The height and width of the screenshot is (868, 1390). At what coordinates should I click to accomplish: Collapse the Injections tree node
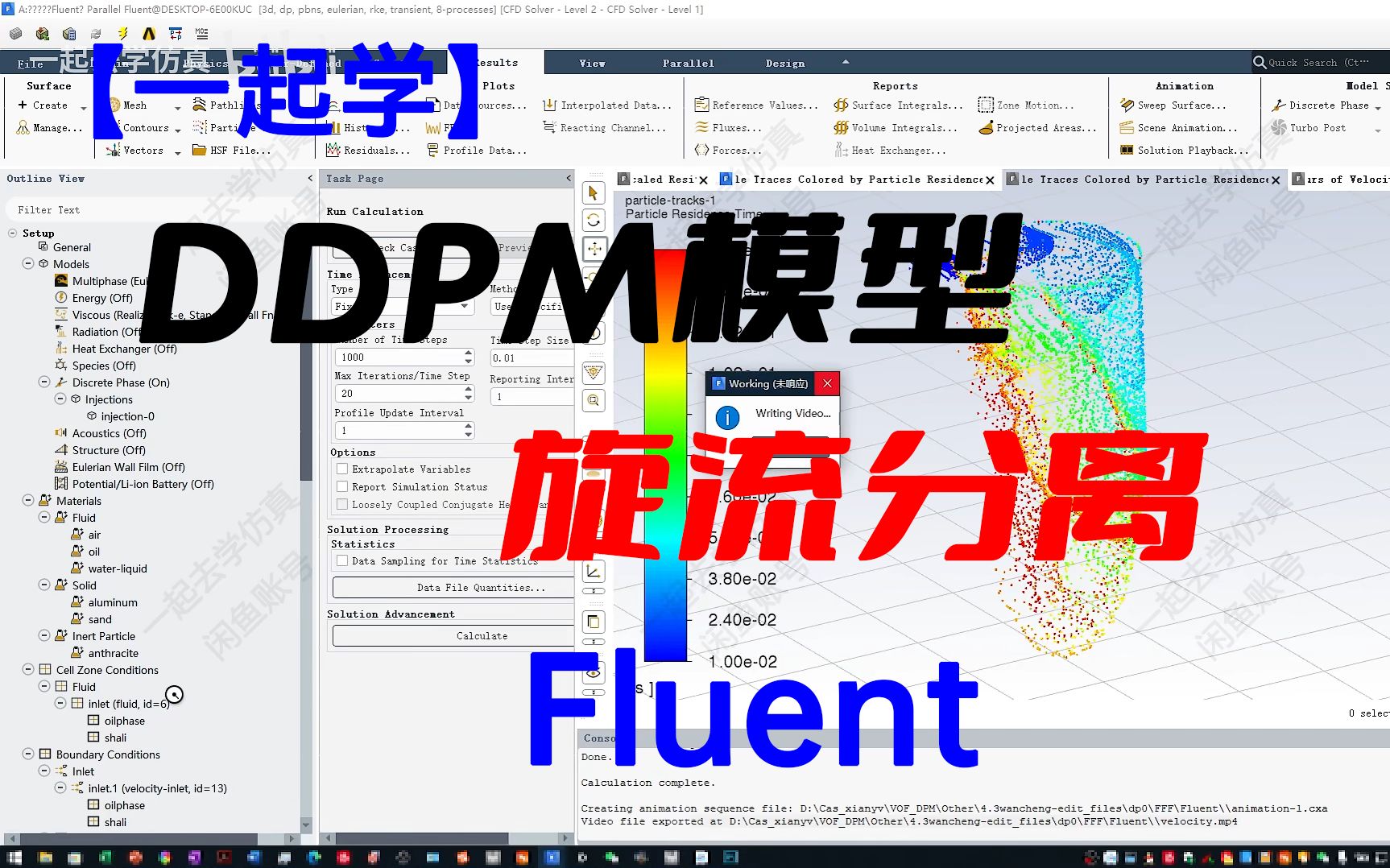(x=60, y=399)
